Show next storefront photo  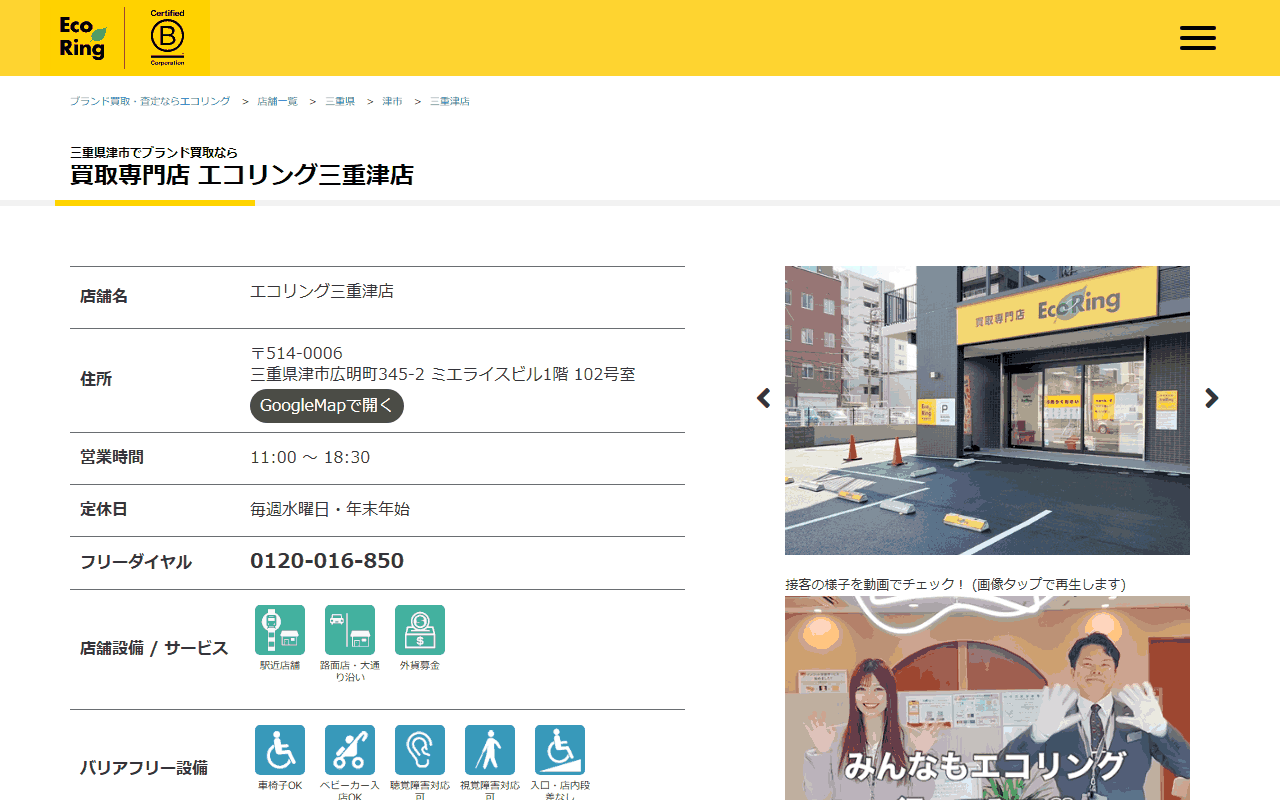coord(1212,398)
